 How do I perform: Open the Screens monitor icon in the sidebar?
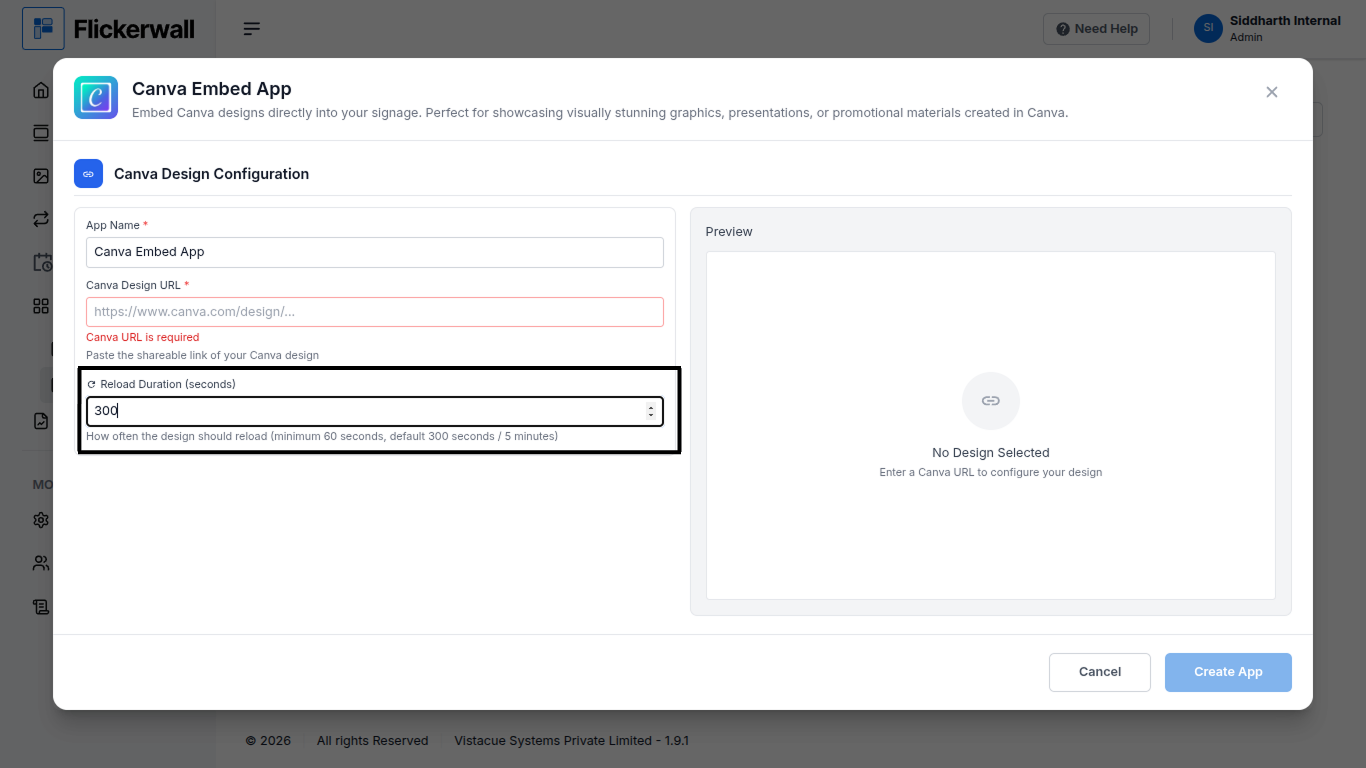[41, 133]
